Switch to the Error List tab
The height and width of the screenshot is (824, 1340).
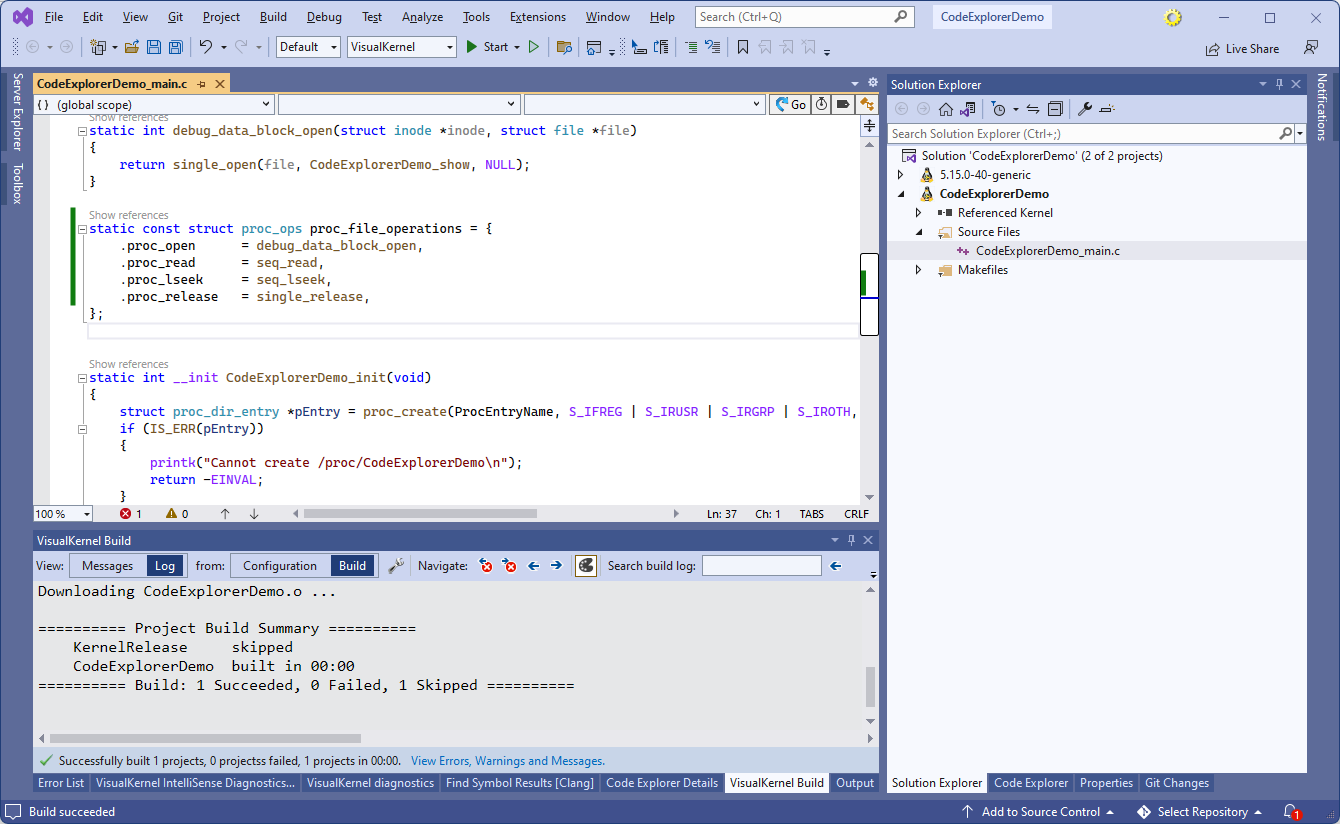tap(61, 783)
